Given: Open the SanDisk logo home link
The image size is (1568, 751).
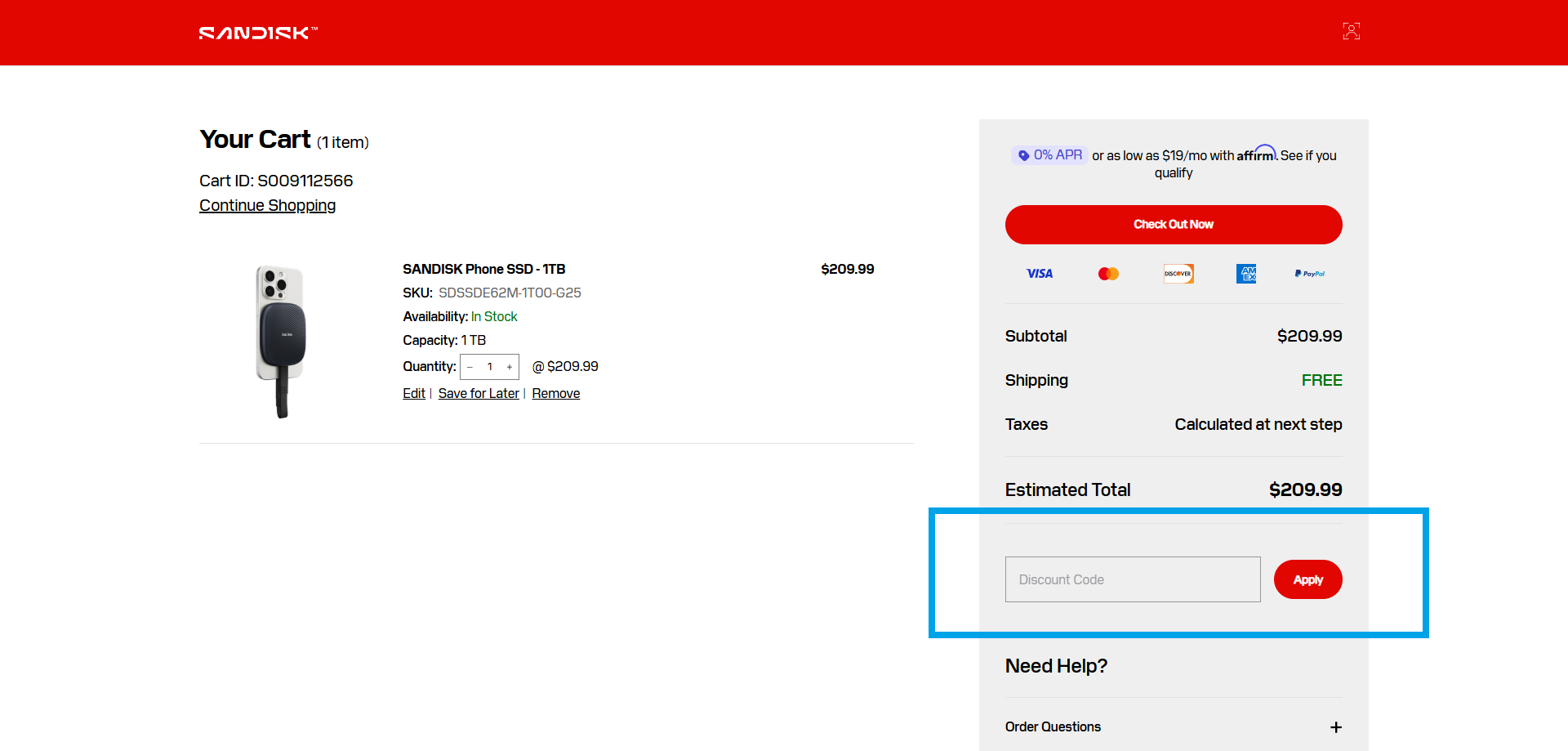Looking at the screenshot, I should pos(258,33).
